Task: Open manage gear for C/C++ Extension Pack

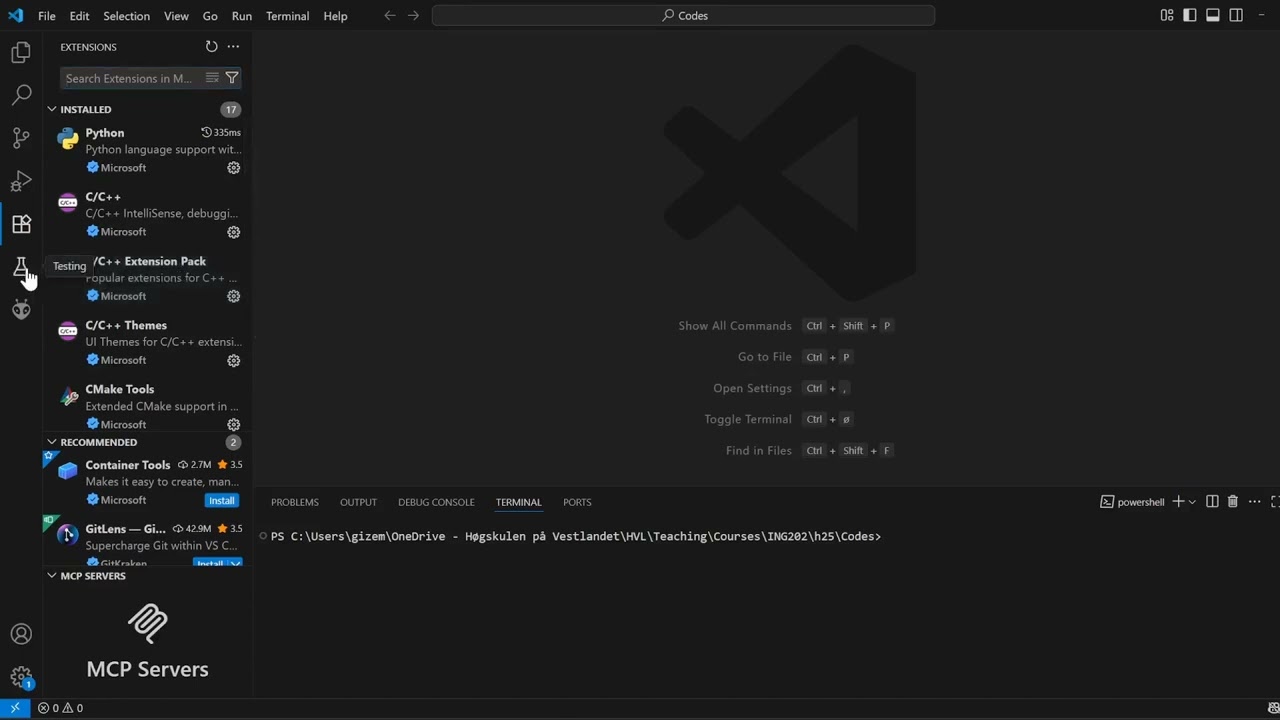Action: click(233, 296)
